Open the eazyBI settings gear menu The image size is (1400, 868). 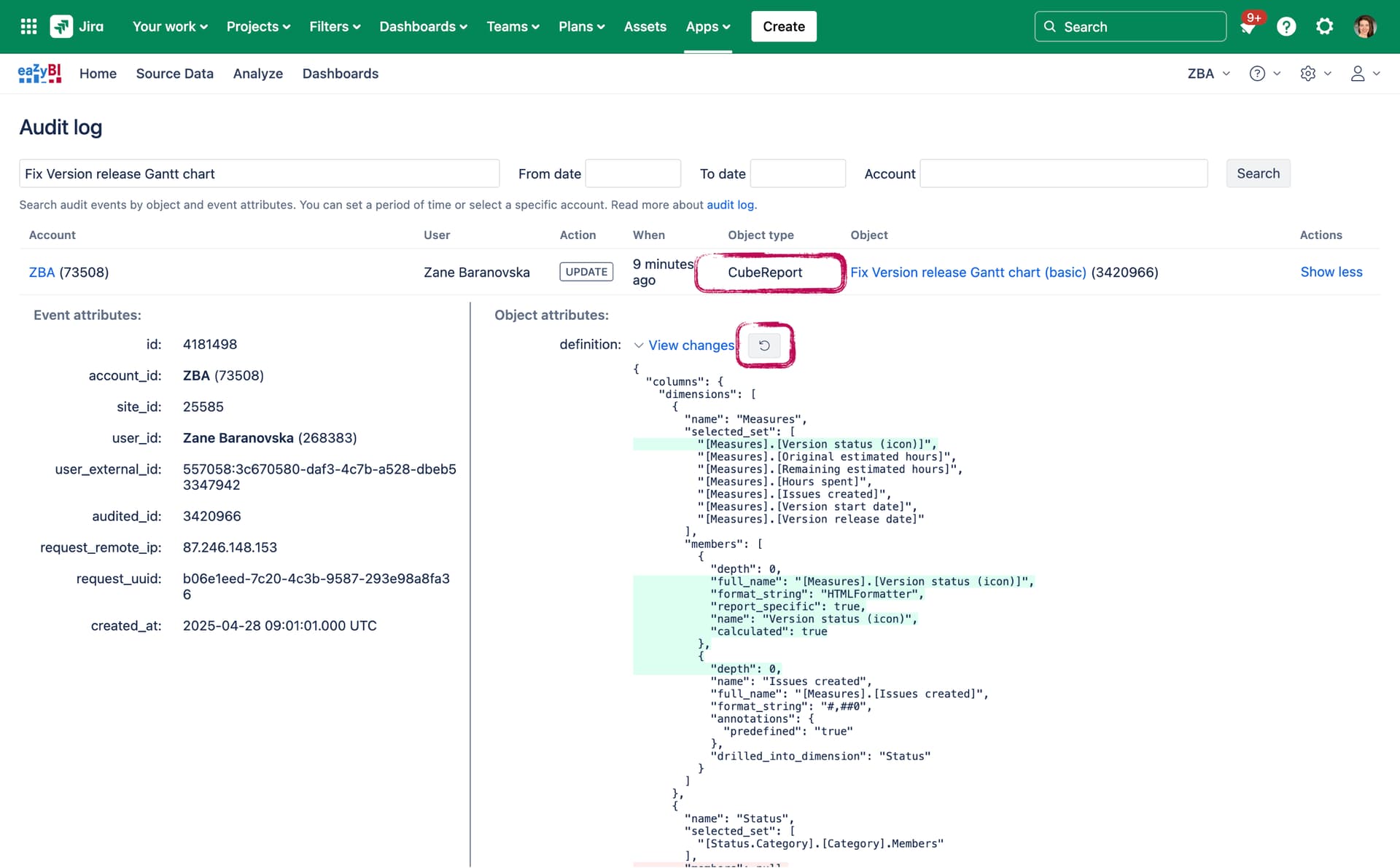coord(1316,74)
